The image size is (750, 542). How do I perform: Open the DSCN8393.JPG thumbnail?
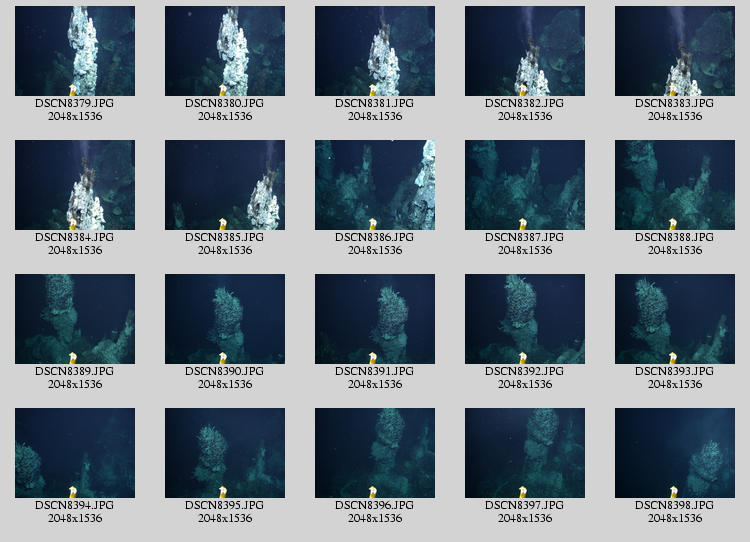[x=675, y=319]
